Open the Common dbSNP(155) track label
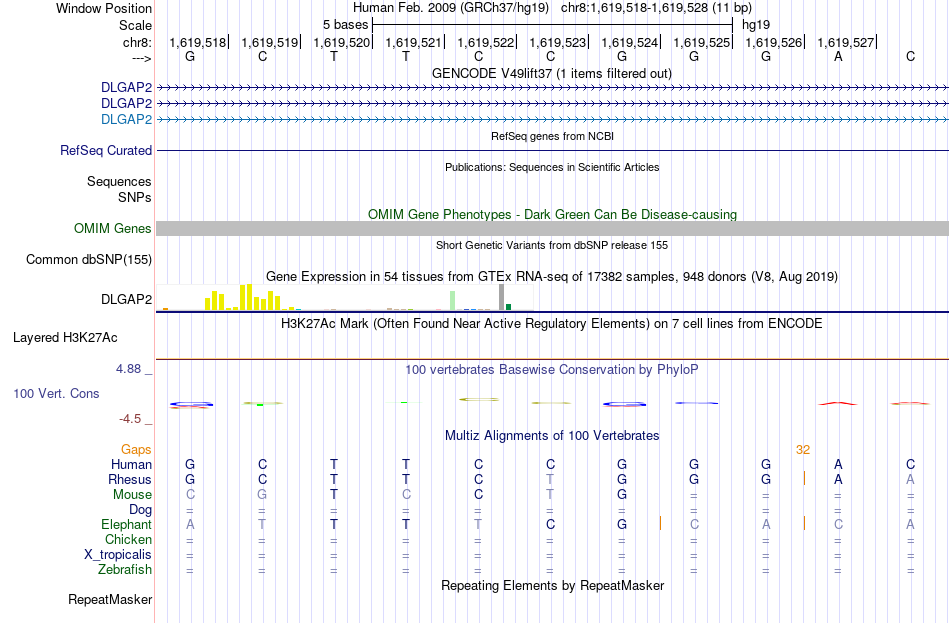This screenshot has width=950, height=623. click(x=88, y=259)
